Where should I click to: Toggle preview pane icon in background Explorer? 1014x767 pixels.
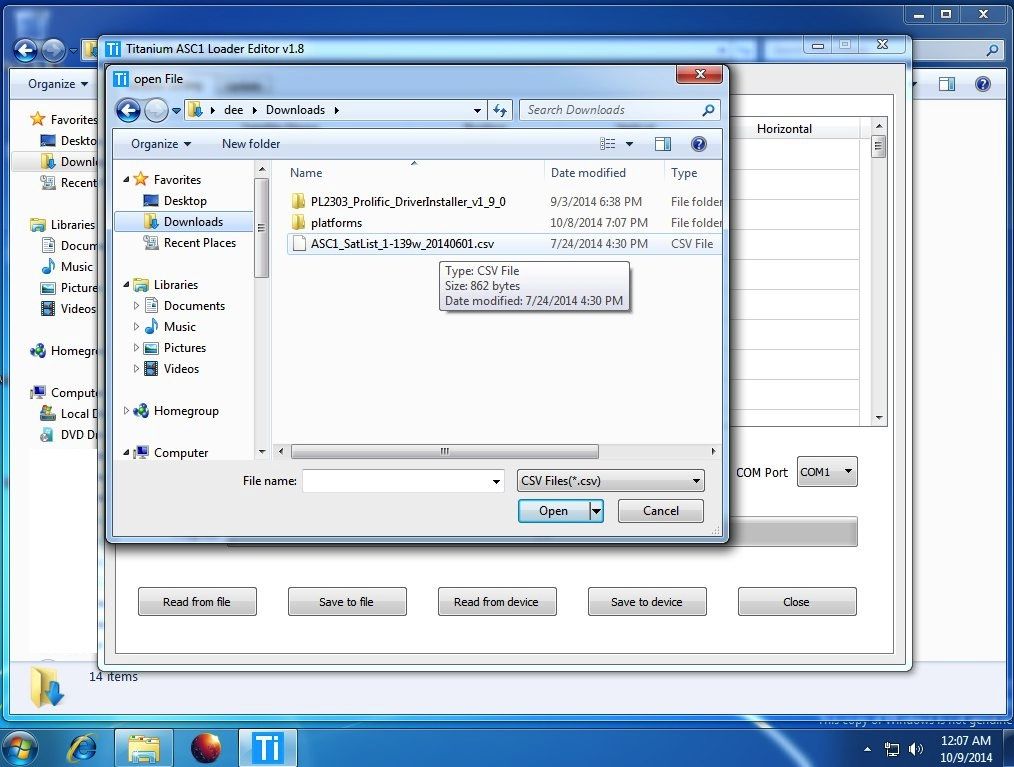[x=947, y=84]
